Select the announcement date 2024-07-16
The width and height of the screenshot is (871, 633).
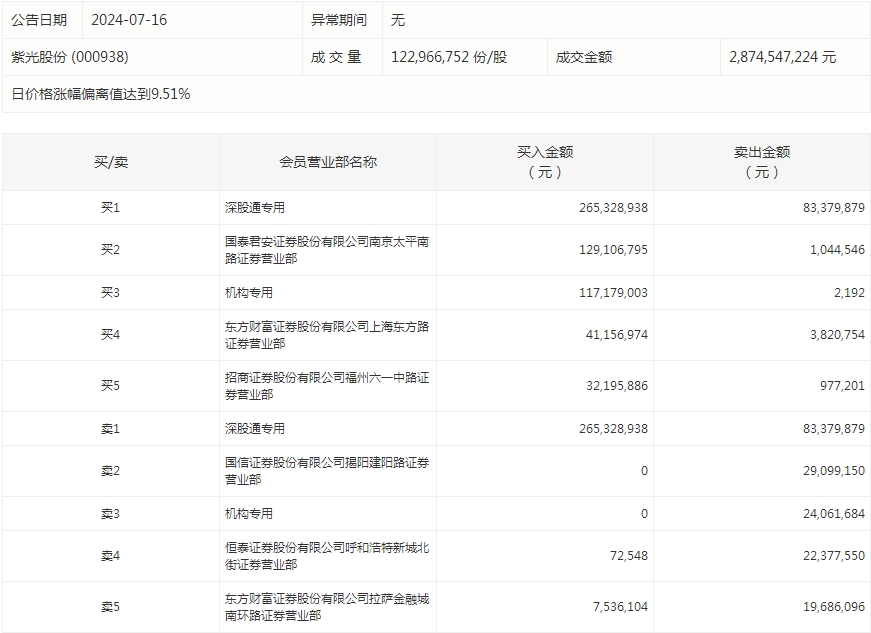pyautogui.click(x=129, y=20)
